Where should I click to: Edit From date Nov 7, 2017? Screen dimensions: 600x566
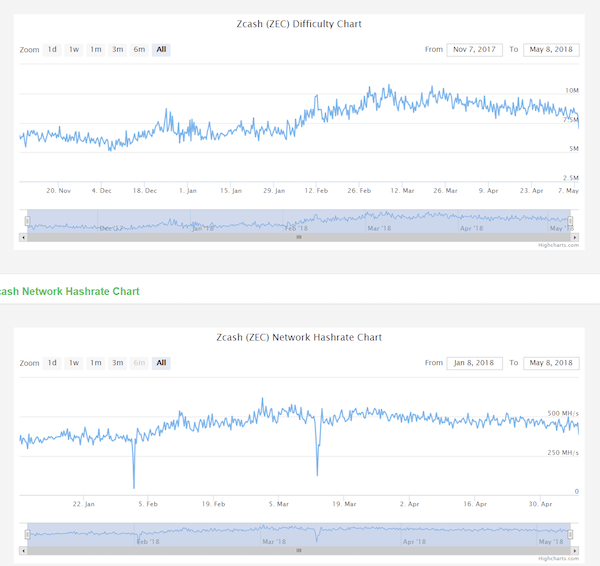click(x=474, y=50)
